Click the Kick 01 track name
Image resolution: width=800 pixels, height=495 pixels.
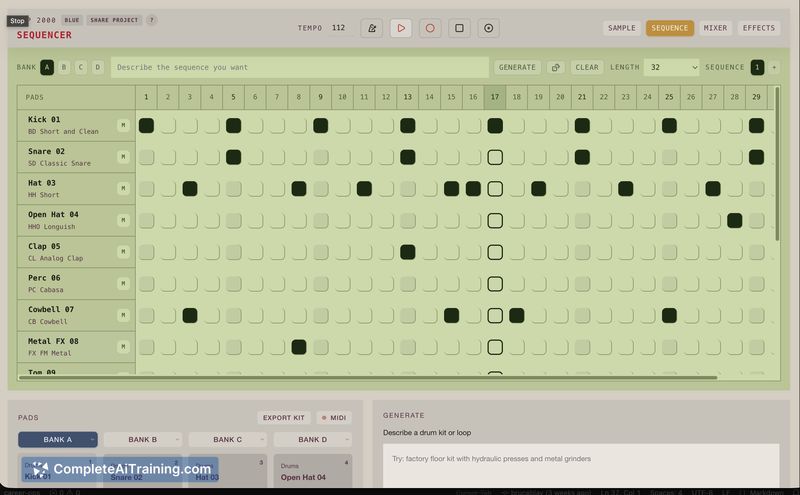(x=44, y=119)
